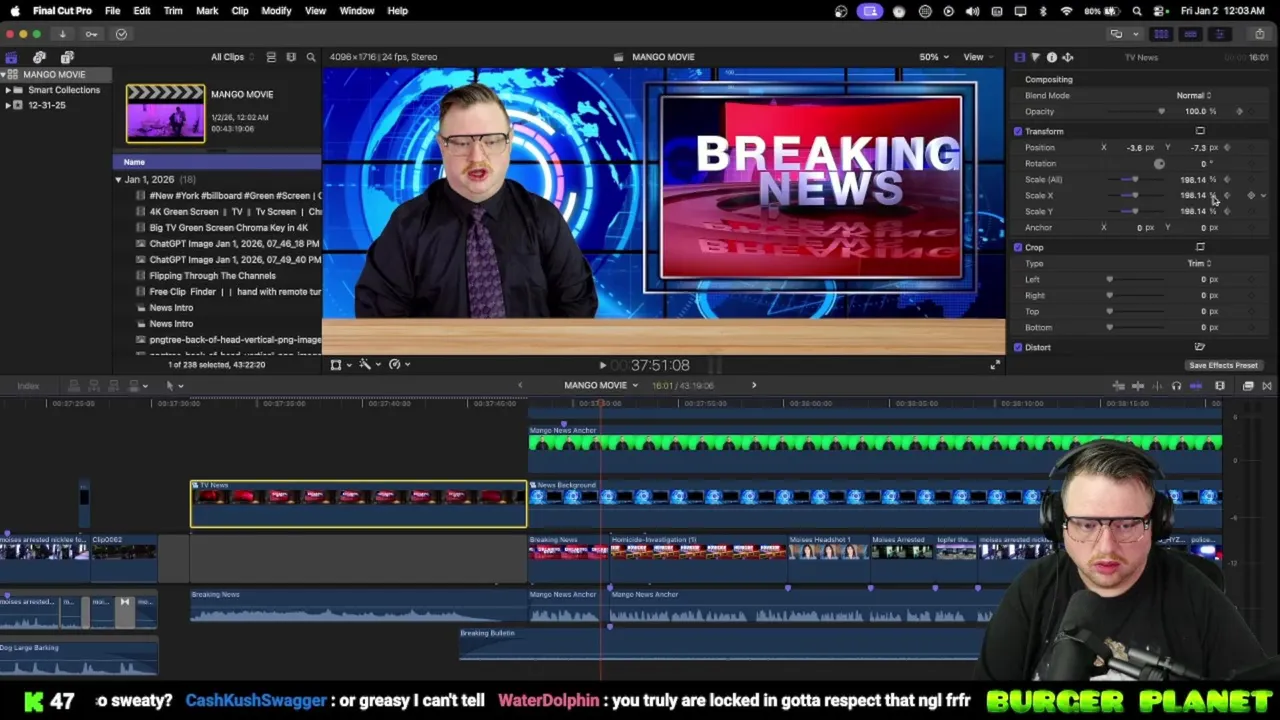Open the Apple menu
This screenshot has height=720, width=1280.
point(14,11)
